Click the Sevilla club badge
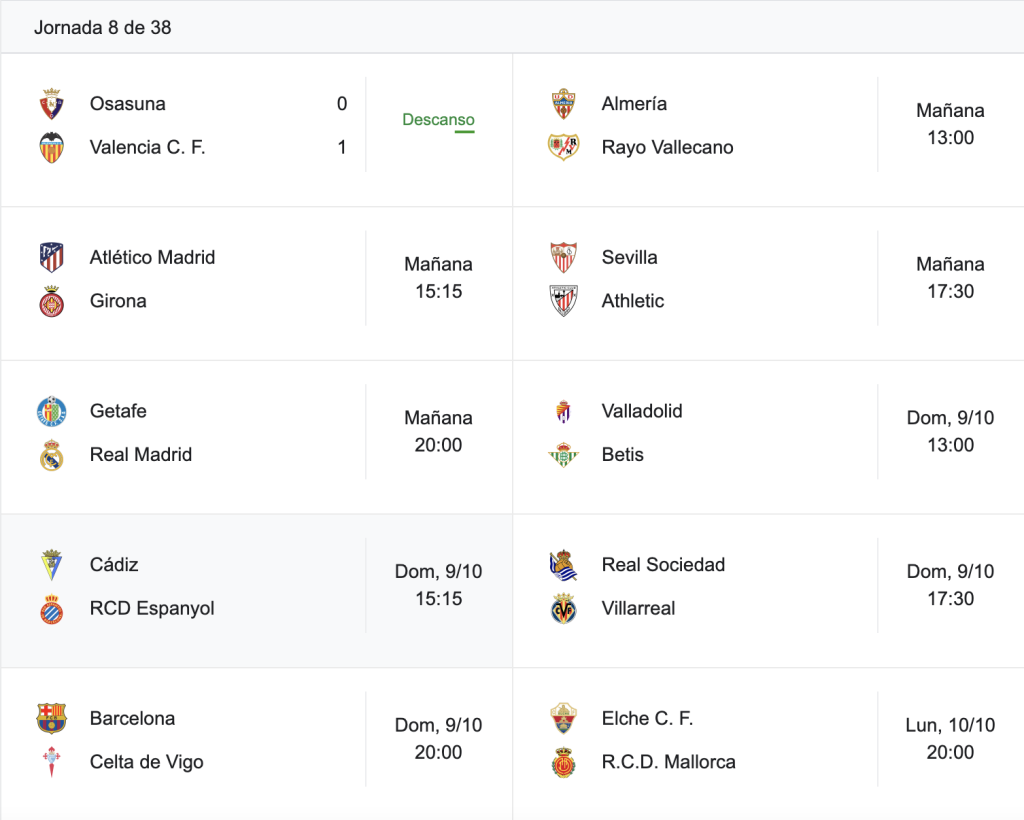The image size is (1024, 820). 564,257
